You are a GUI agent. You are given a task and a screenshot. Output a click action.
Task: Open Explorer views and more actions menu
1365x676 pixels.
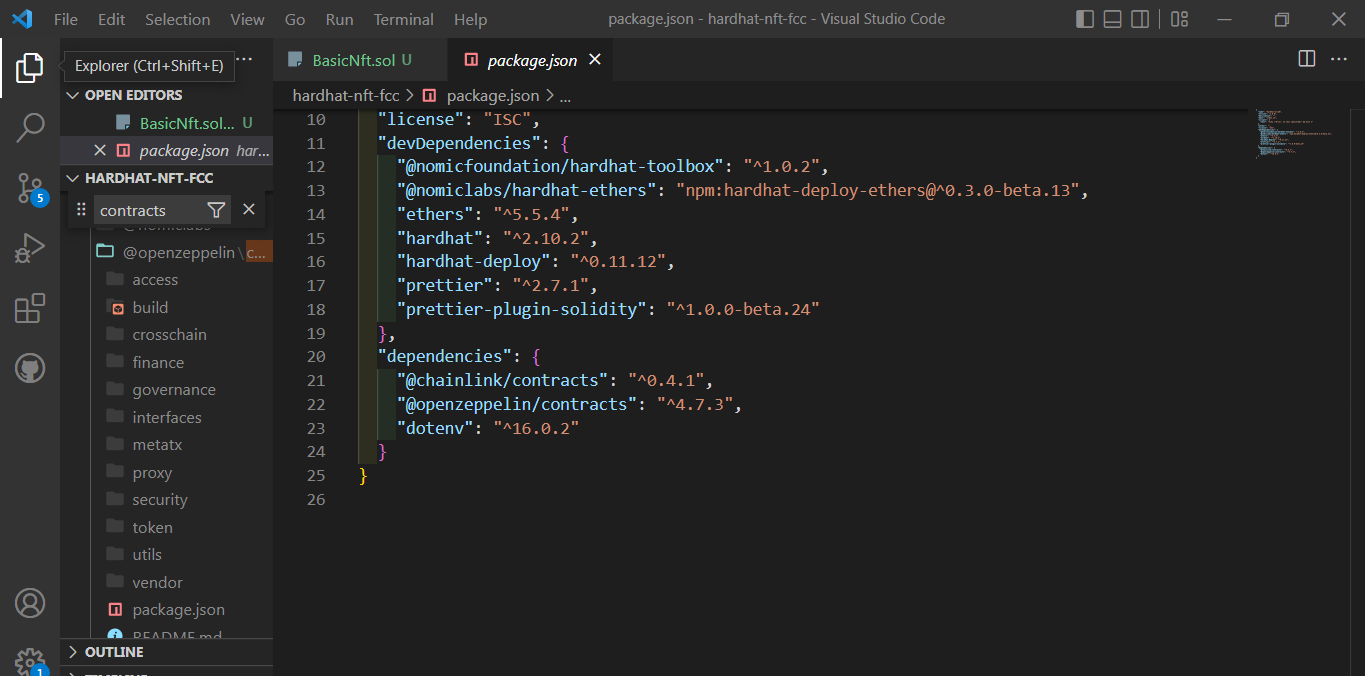pos(245,59)
